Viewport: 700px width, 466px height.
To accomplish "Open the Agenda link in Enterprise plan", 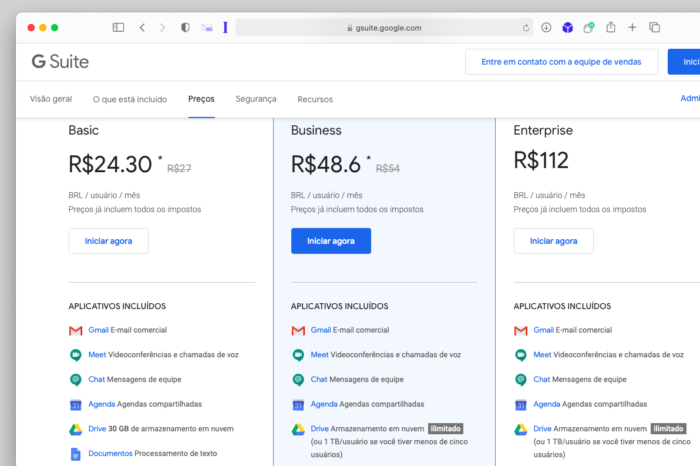I will point(547,404).
